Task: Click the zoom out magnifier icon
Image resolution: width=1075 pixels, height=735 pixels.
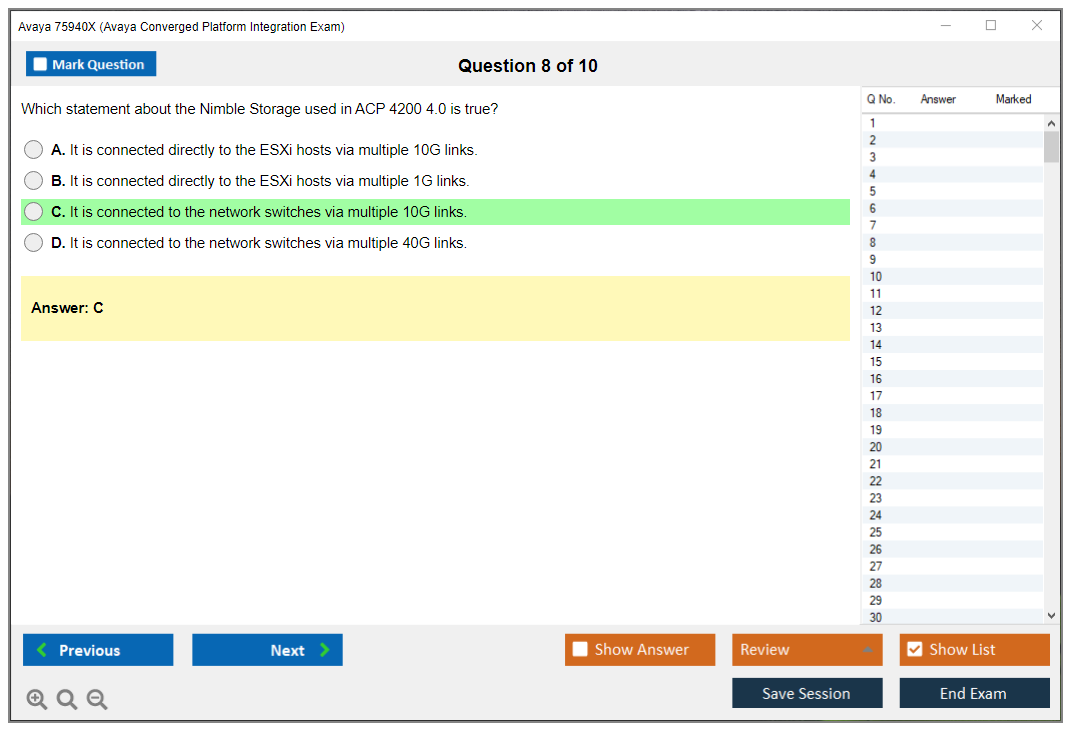Action: click(x=97, y=699)
